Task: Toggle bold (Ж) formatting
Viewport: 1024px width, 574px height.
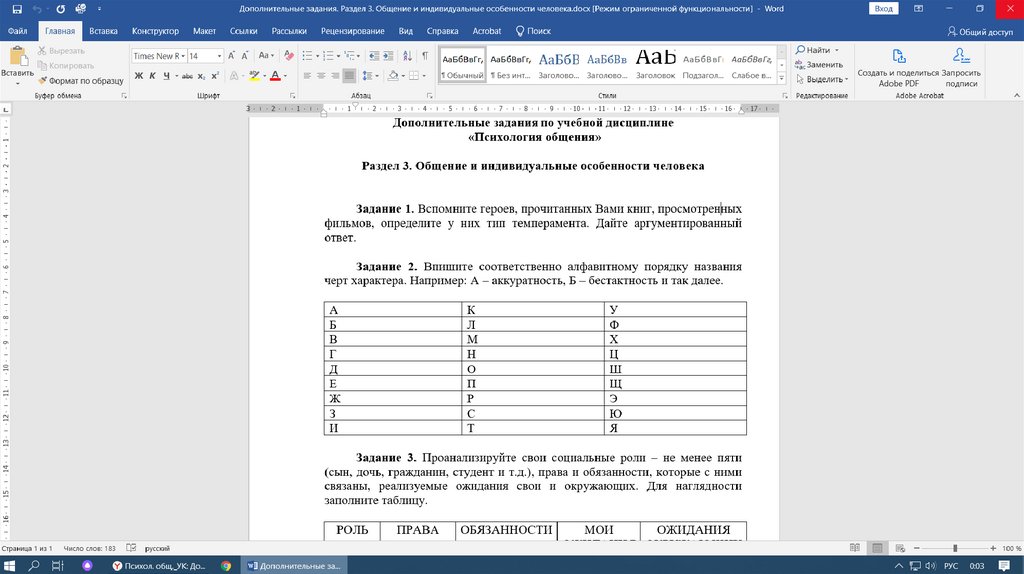Action: point(138,76)
